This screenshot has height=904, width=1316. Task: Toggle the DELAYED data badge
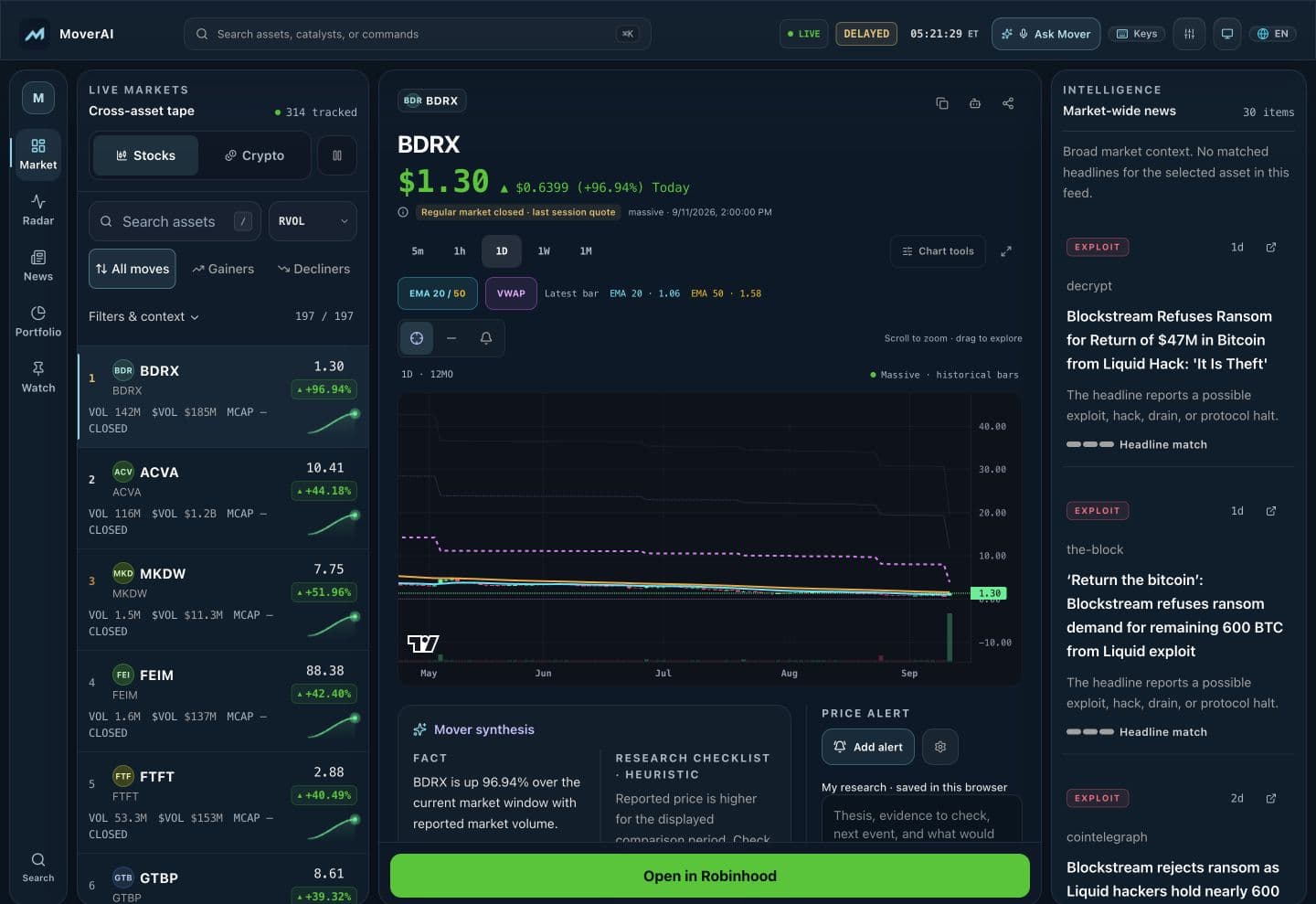[x=866, y=34]
